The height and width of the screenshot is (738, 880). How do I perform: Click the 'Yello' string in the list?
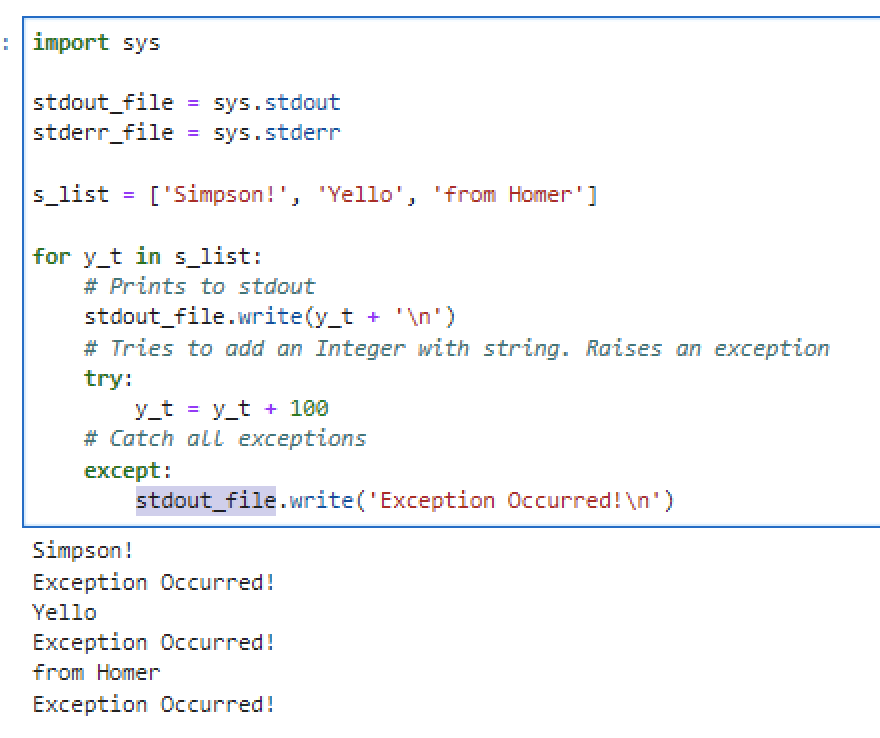point(360,195)
